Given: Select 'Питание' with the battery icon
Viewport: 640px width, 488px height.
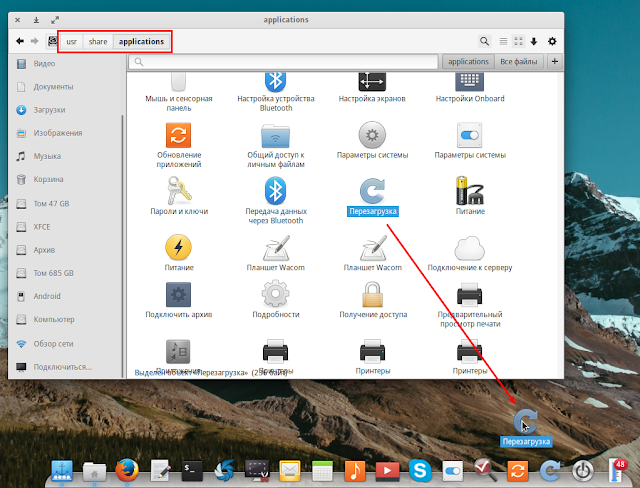Looking at the screenshot, I should [470, 191].
